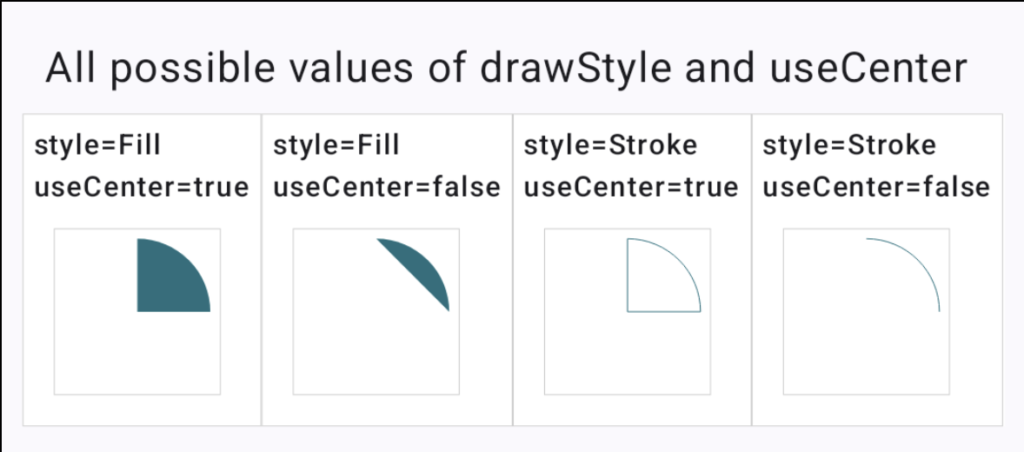Screen dimensions: 1024x452
Task: Click the outlined quarter-circle wedge shape
Action: (662, 276)
